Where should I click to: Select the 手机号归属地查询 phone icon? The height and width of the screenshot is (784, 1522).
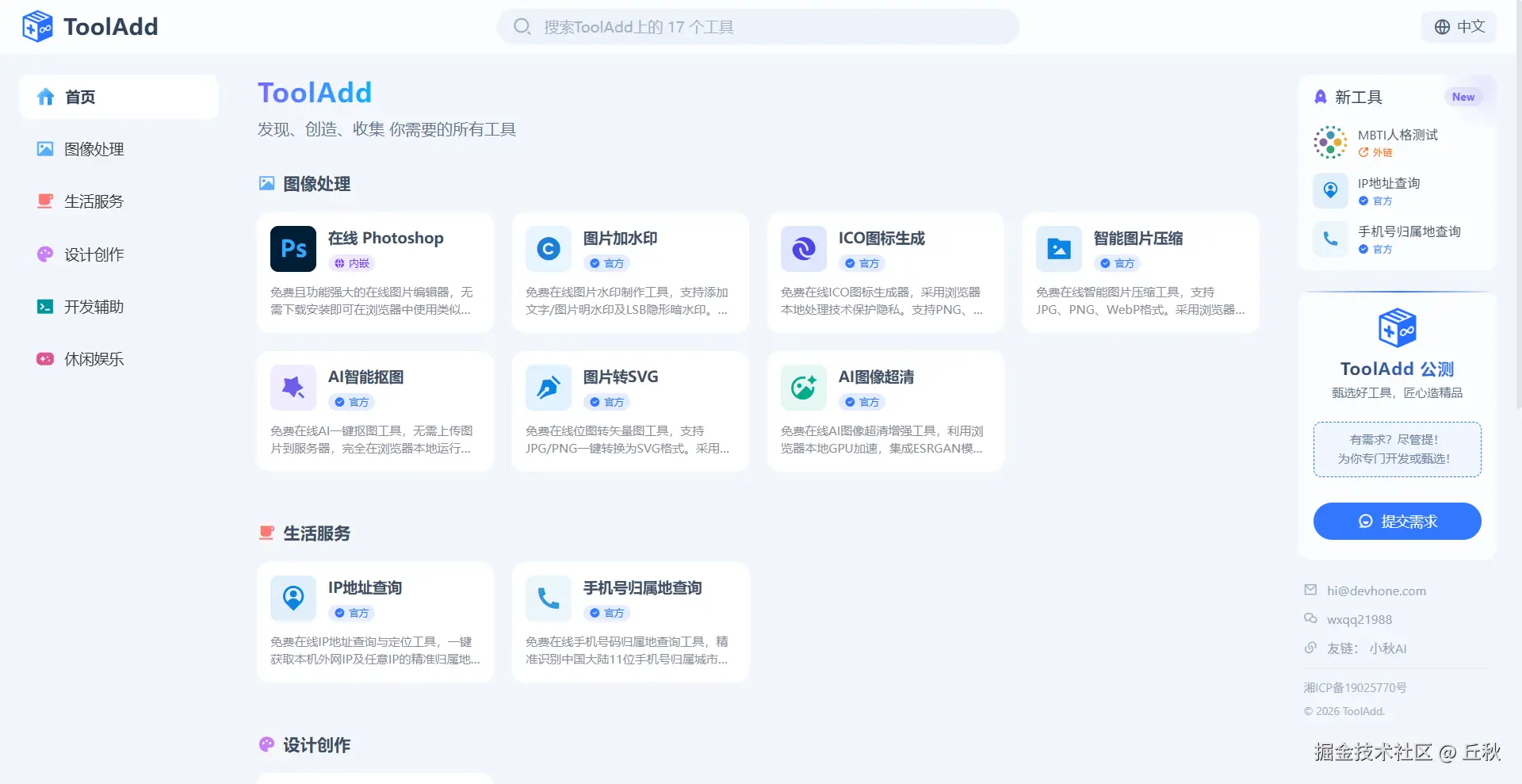coord(548,598)
